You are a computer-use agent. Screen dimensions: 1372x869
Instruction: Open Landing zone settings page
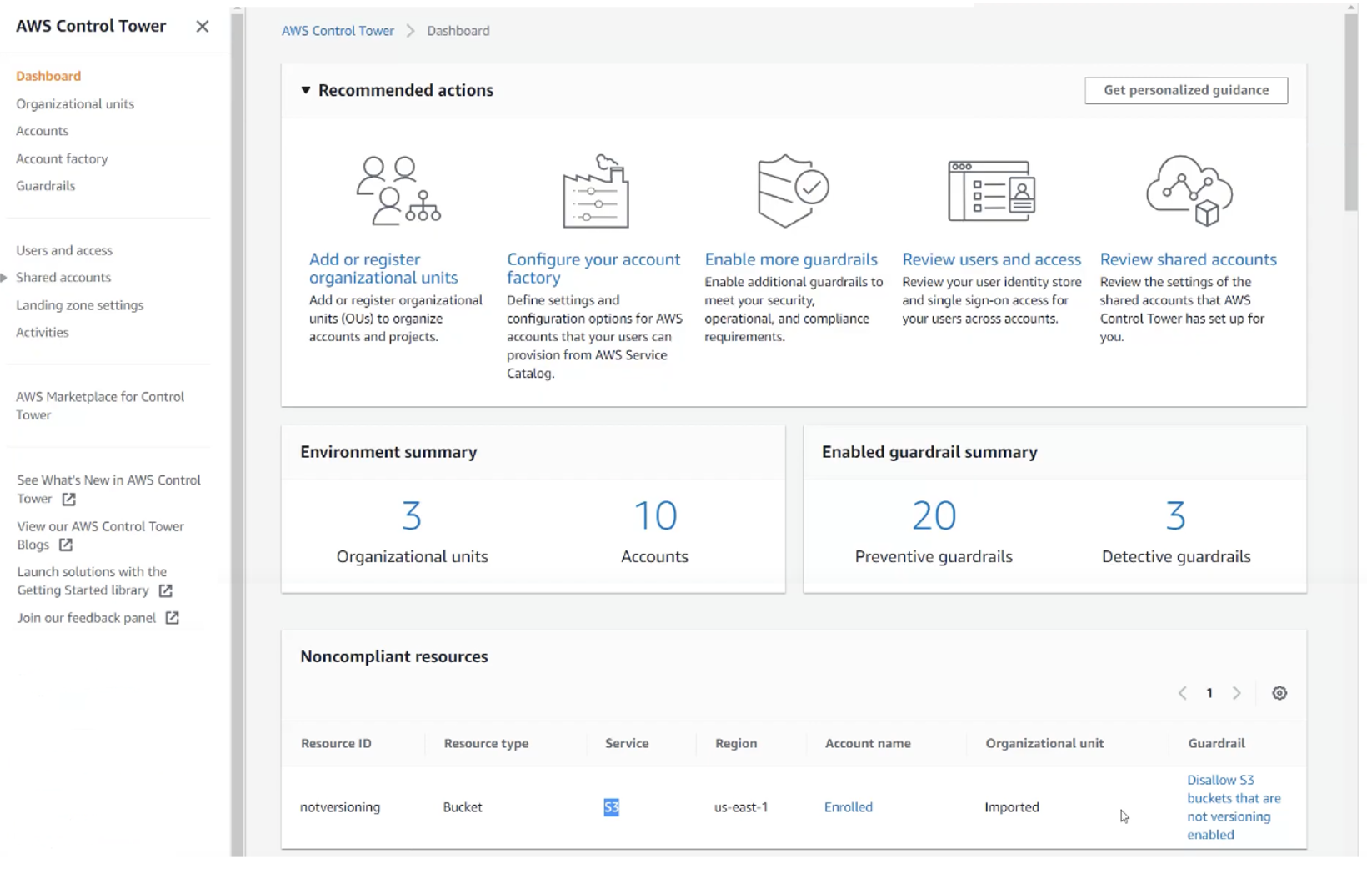coord(80,305)
